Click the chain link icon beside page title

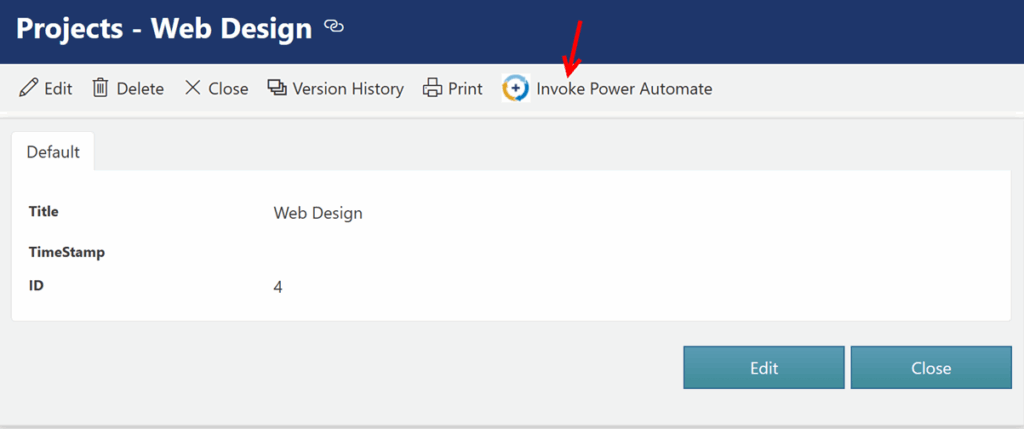(x=334, y=28)
